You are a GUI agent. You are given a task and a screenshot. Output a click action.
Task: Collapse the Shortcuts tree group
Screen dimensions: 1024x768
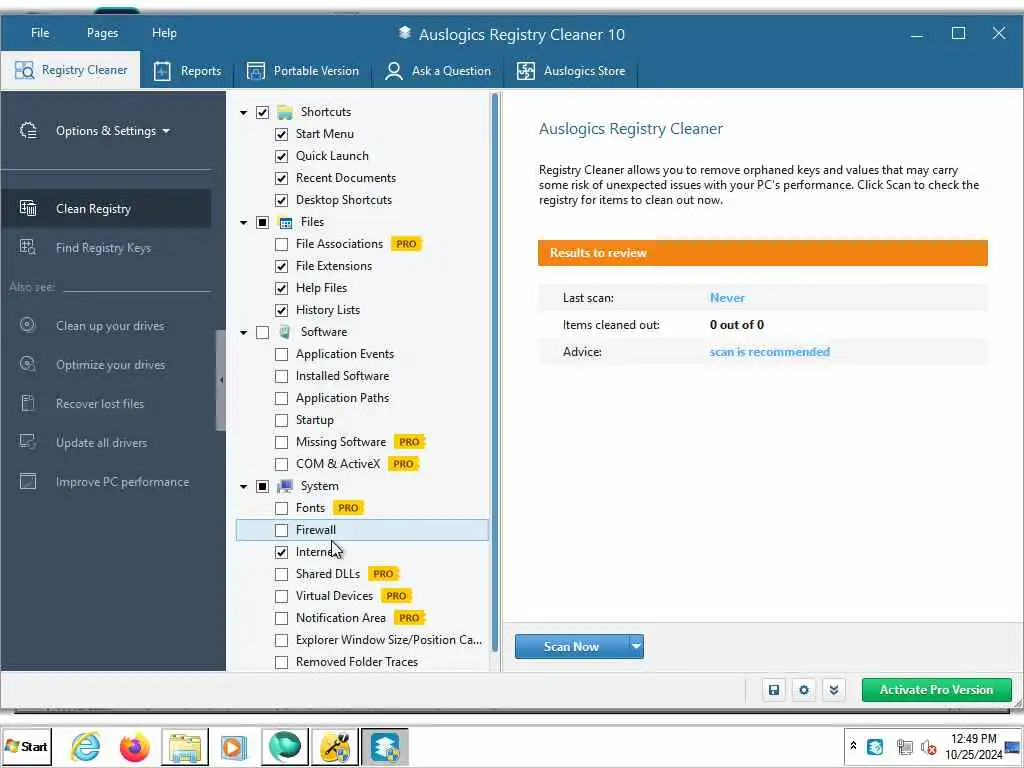[244, 113]
